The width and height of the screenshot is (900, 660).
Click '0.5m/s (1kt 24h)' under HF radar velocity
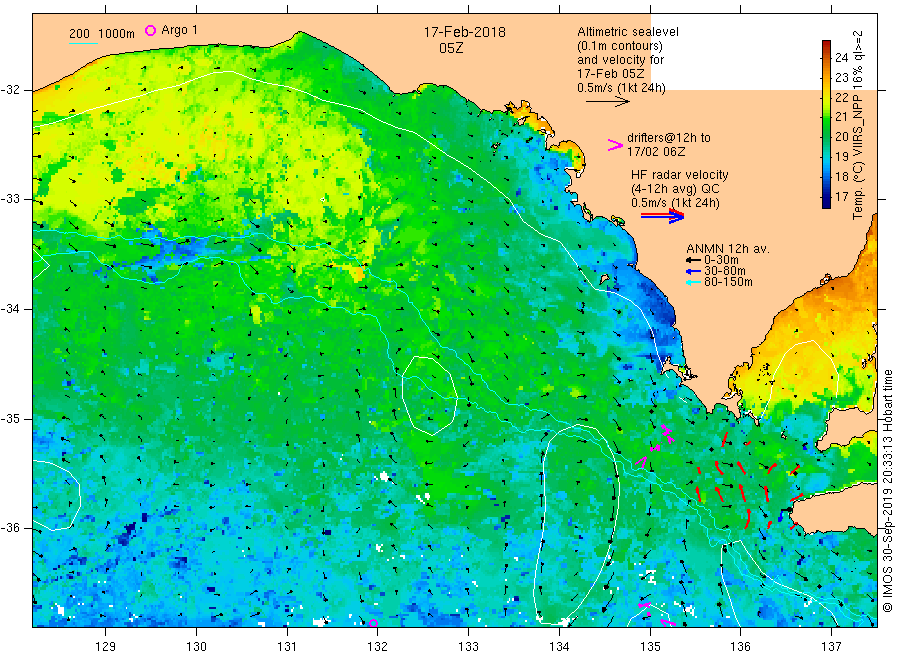(x=675, y=203)
